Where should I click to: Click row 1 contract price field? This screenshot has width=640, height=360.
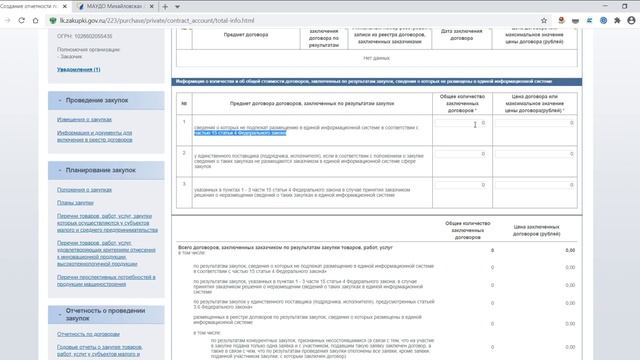pyautogui.click(x=535, y=123)
